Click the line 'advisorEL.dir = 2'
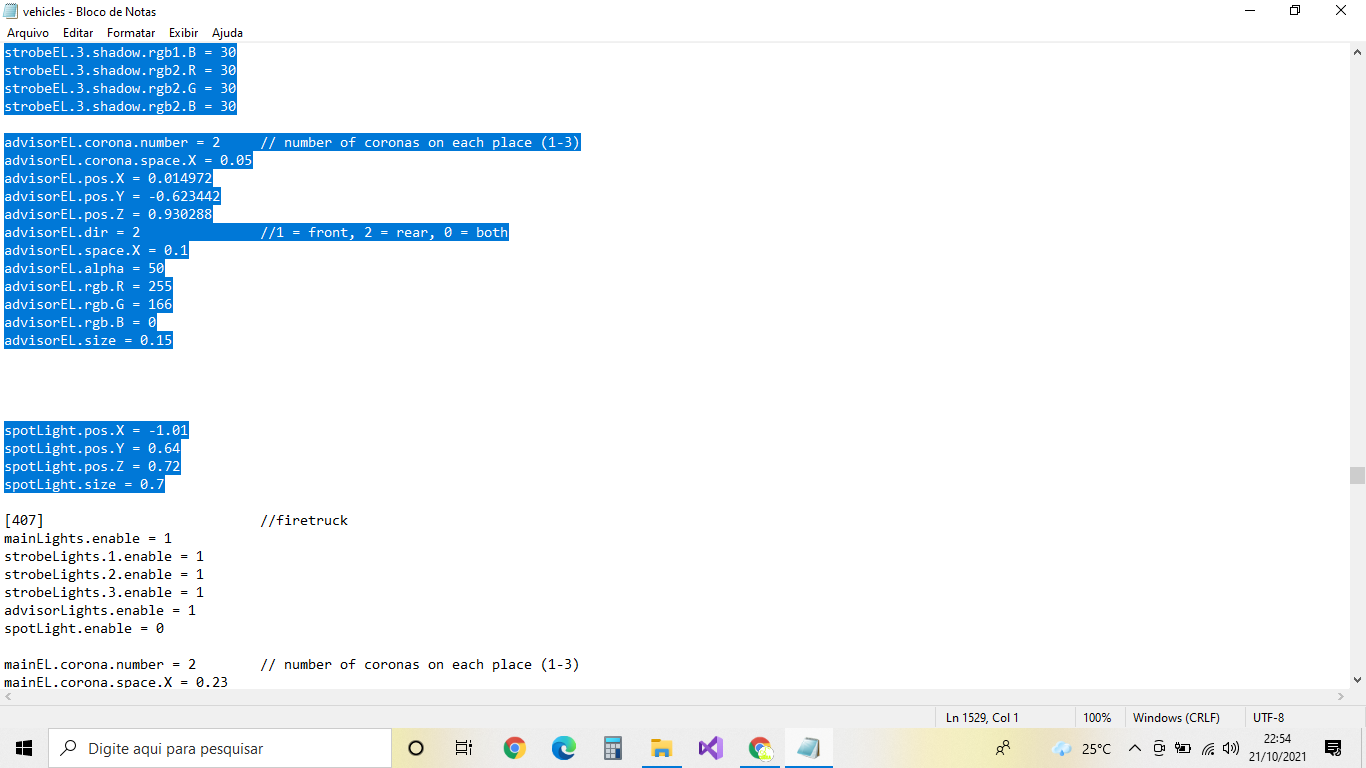The image size is (1366, 768). (x=72, y=232)
